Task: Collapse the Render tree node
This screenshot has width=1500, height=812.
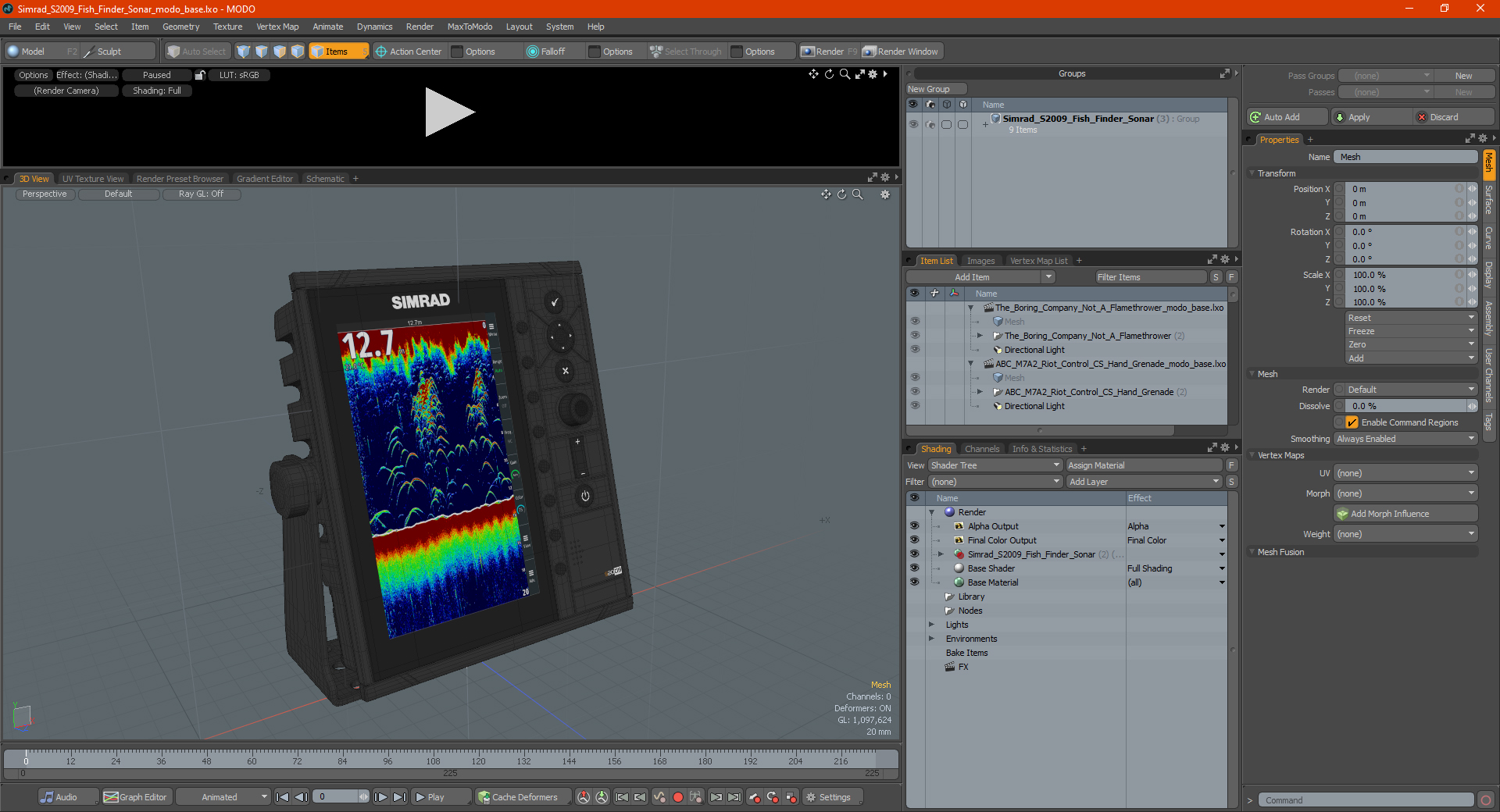Action: coord(931,512)
